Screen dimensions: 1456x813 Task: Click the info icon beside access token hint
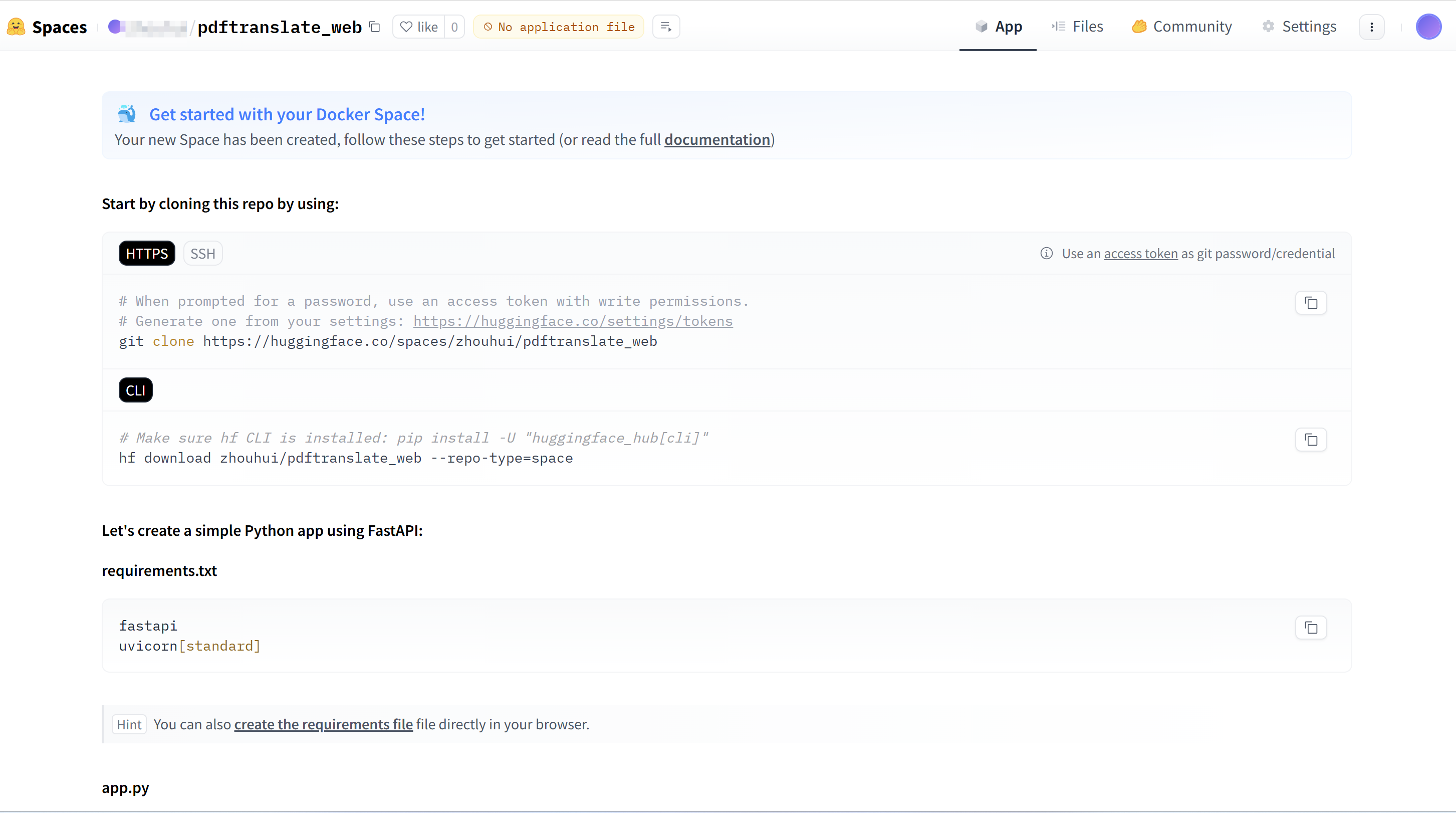1046,253
